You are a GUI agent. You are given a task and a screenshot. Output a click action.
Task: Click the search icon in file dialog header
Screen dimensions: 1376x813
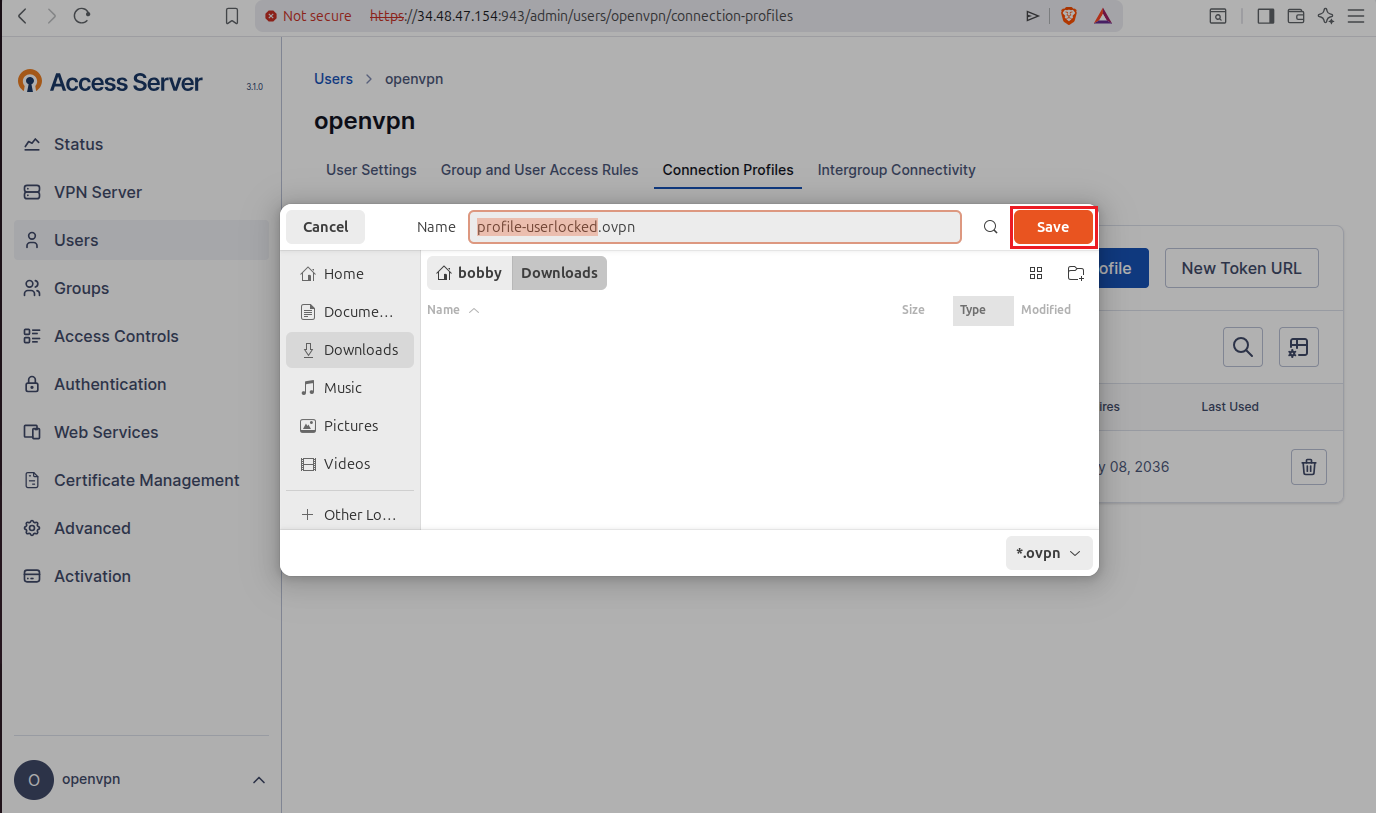(990, 227)
